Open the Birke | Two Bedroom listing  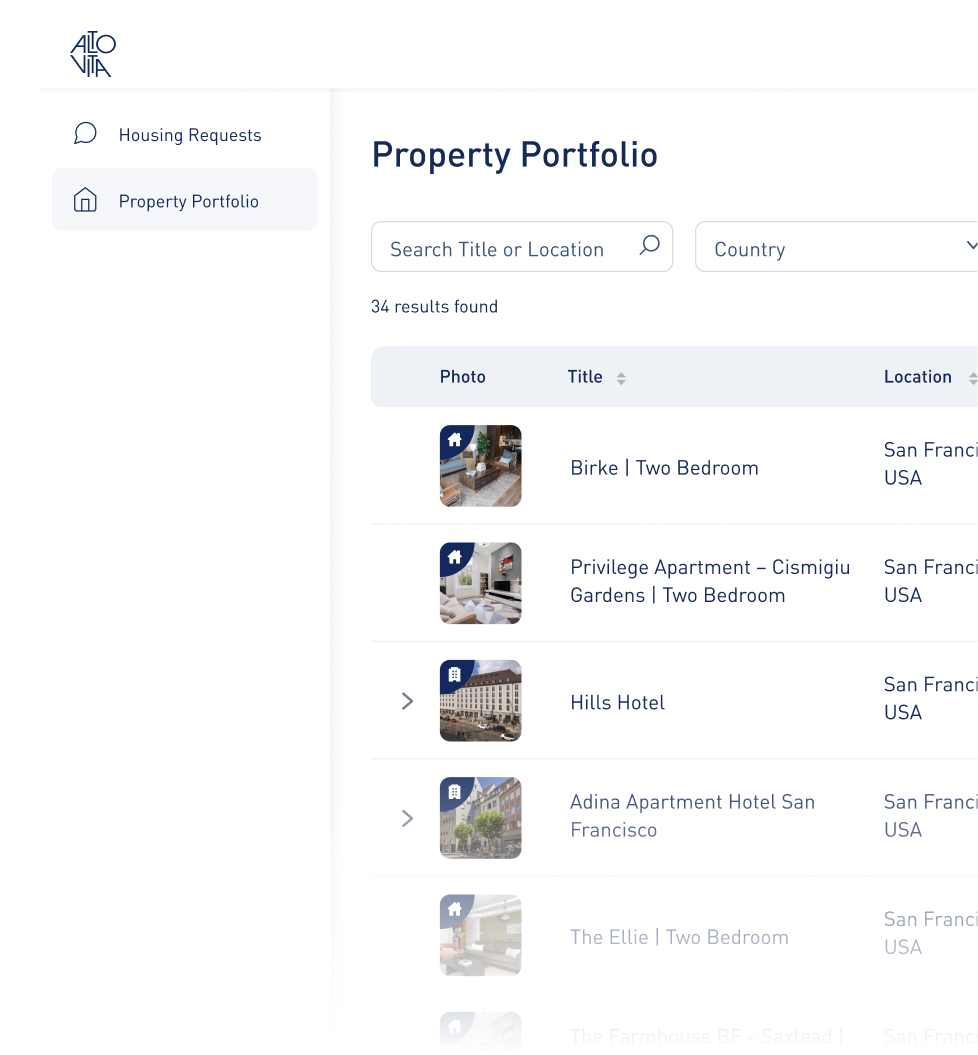click(665, 468)
